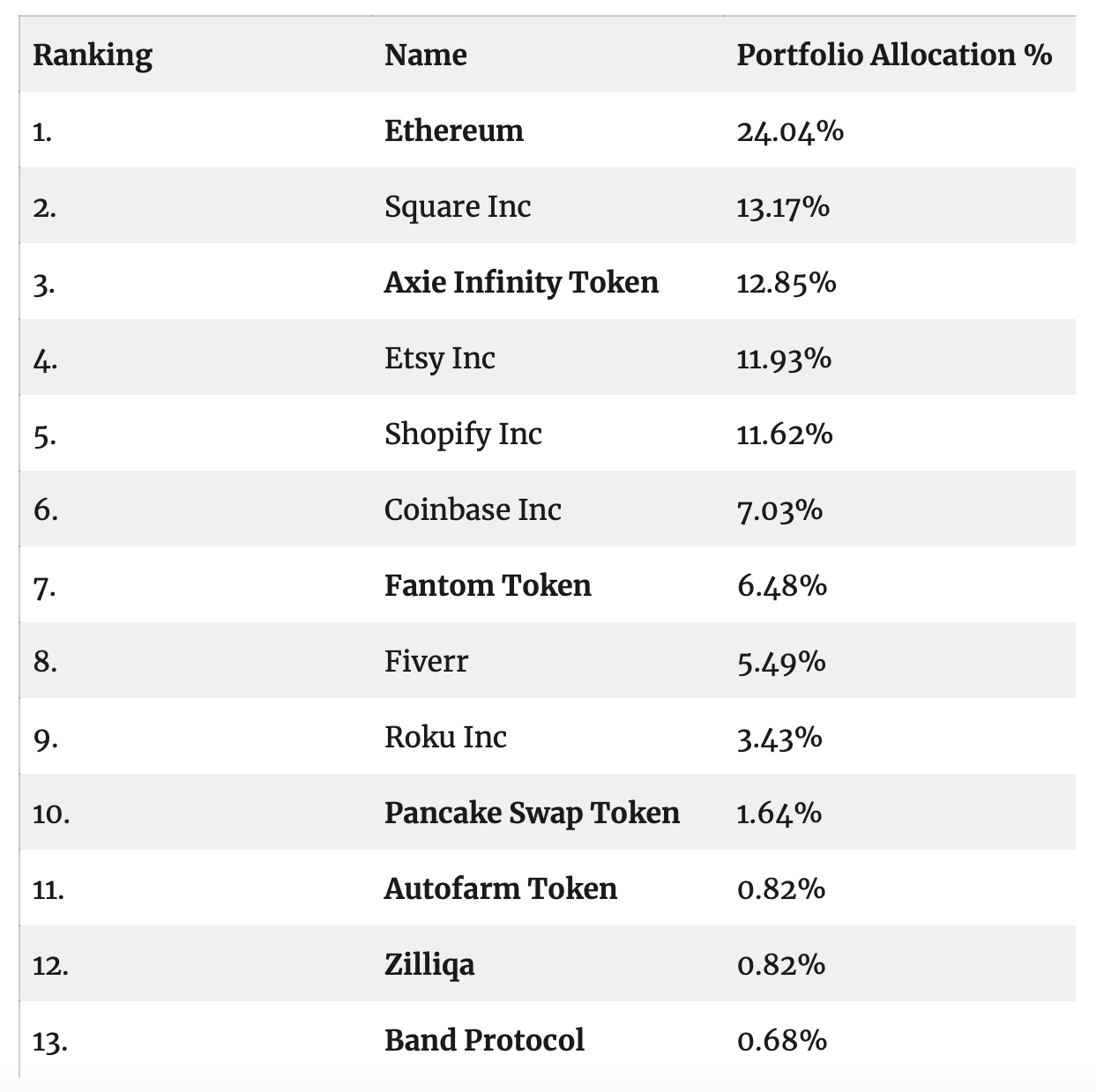Open the Autofarm Token entry
The height and width of the screenshot is (1092, 1096).
click(500, 888)
